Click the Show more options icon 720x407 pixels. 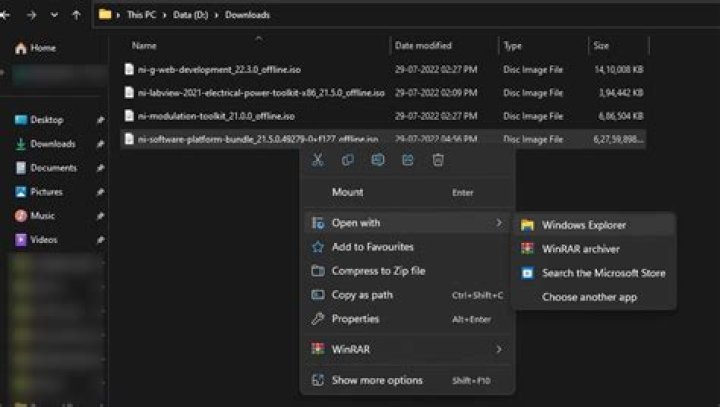[x=318, y=380]
